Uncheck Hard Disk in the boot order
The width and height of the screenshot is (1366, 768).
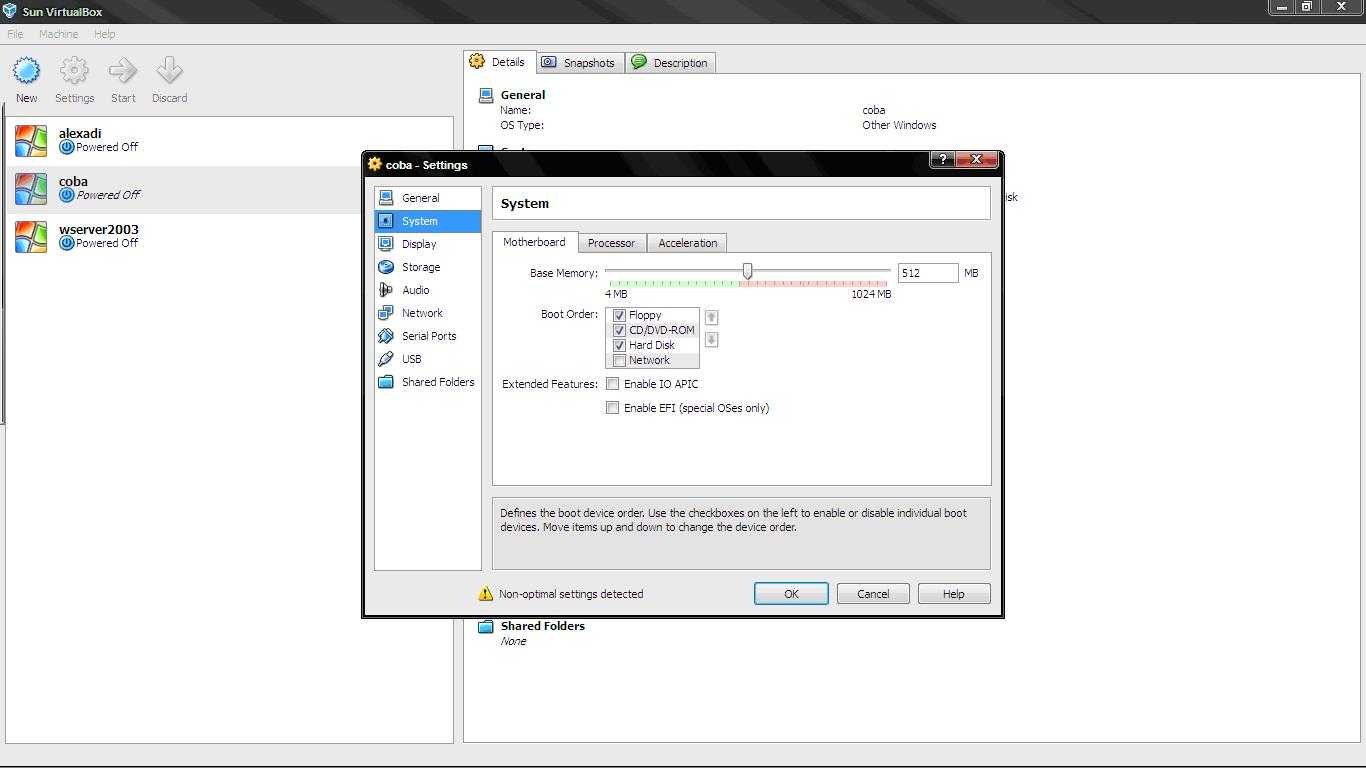click(x=619, y=345)
